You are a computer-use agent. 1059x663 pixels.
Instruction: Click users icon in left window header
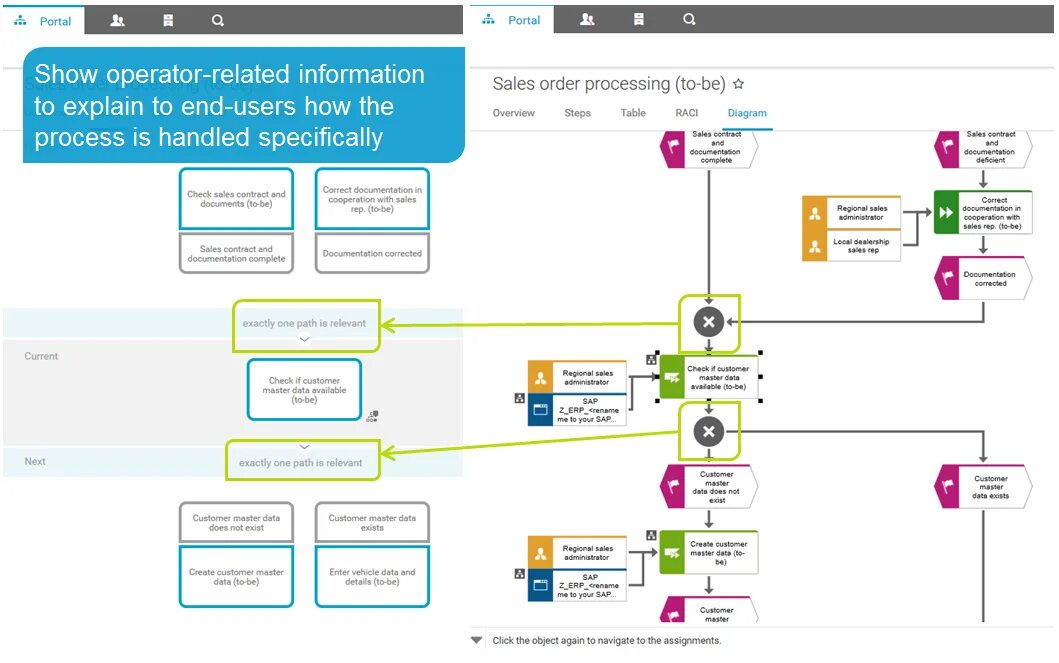(x=117, y=21)
